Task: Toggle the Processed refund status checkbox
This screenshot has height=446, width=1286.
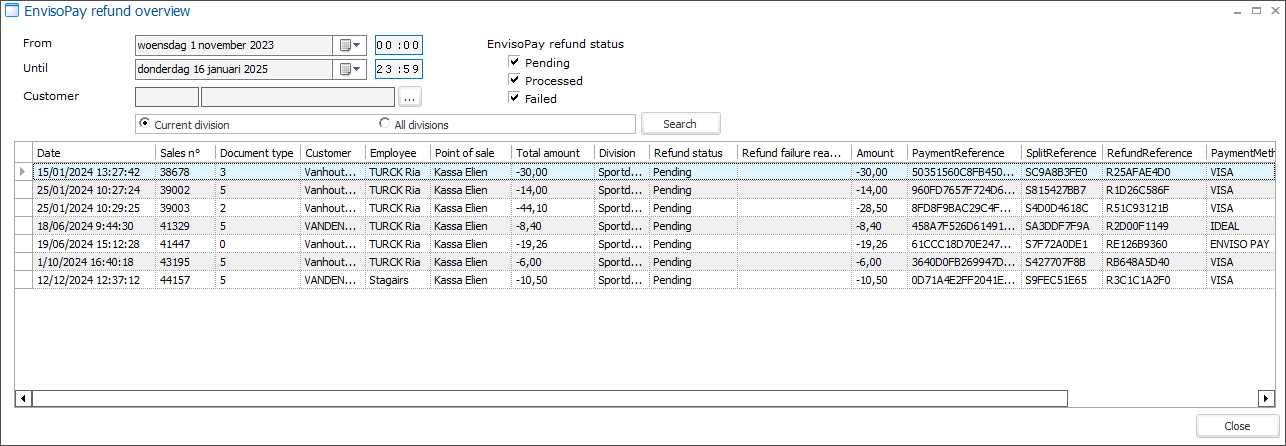Action: click(x=514, y=80)
